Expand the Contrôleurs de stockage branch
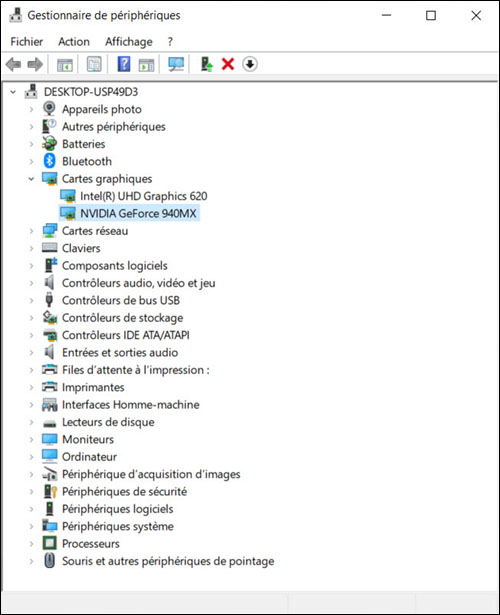Viewport: 500px width, 615px height. tap(31, 318)
